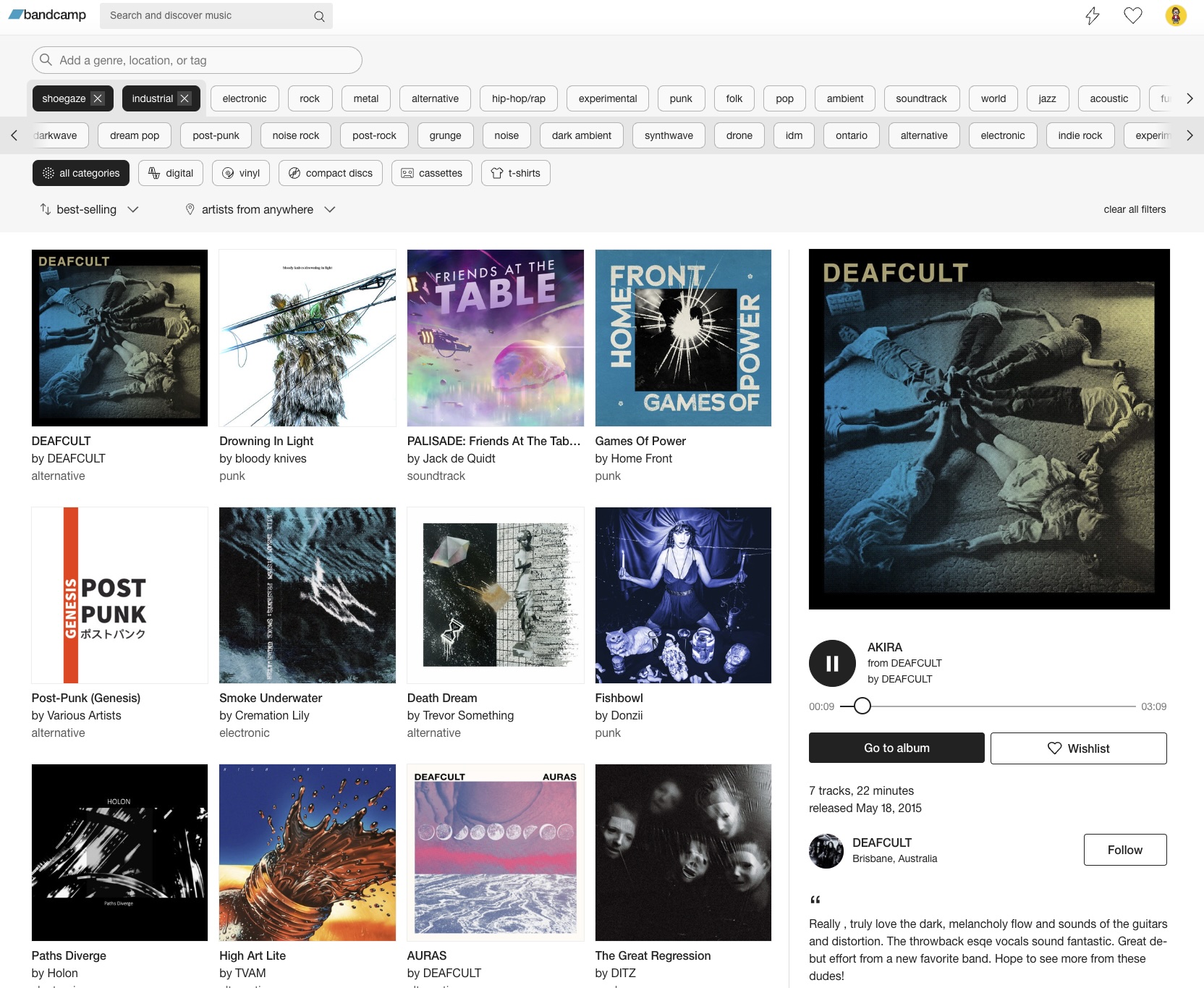1204x988 pixels.
Task: Open the best-selling sort dropdown
Action: [x=89, y=209]
